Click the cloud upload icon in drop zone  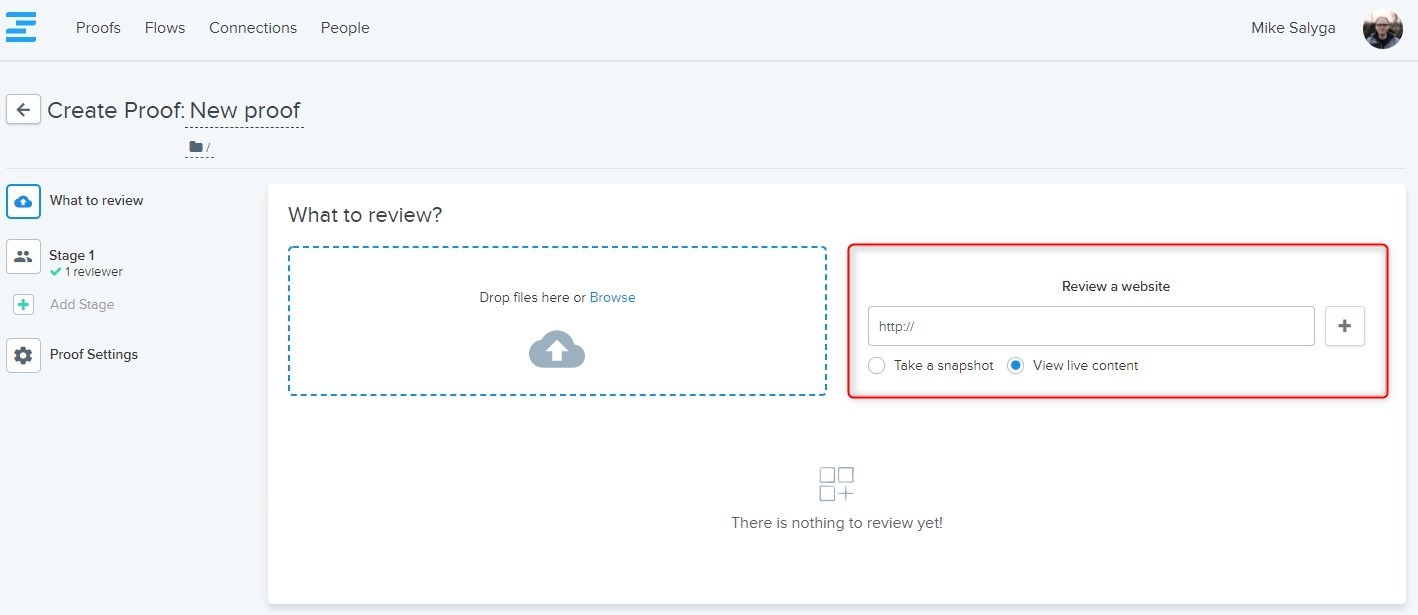[557, 349]
